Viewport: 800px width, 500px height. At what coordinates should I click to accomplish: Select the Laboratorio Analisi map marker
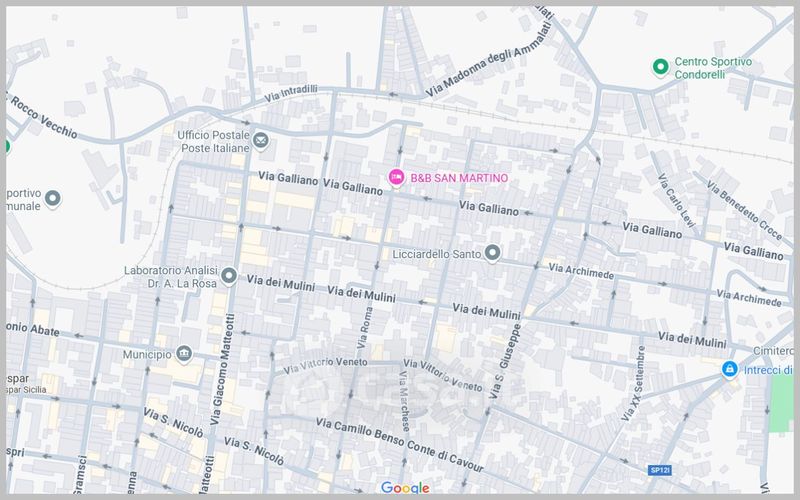[x=229, y=275]
